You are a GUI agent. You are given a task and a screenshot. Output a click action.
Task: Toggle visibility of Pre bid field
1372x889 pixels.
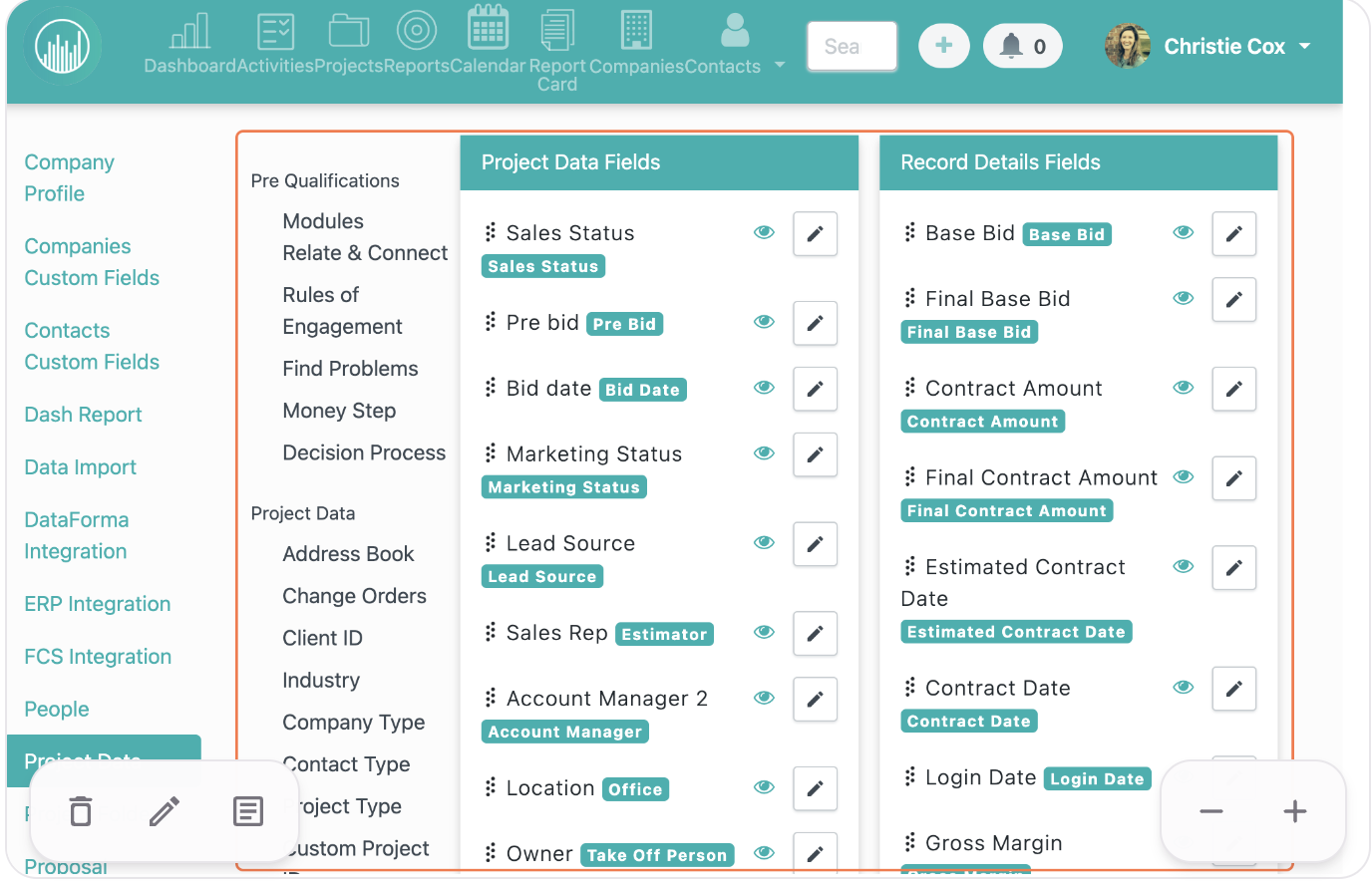(x=764, y=322)
